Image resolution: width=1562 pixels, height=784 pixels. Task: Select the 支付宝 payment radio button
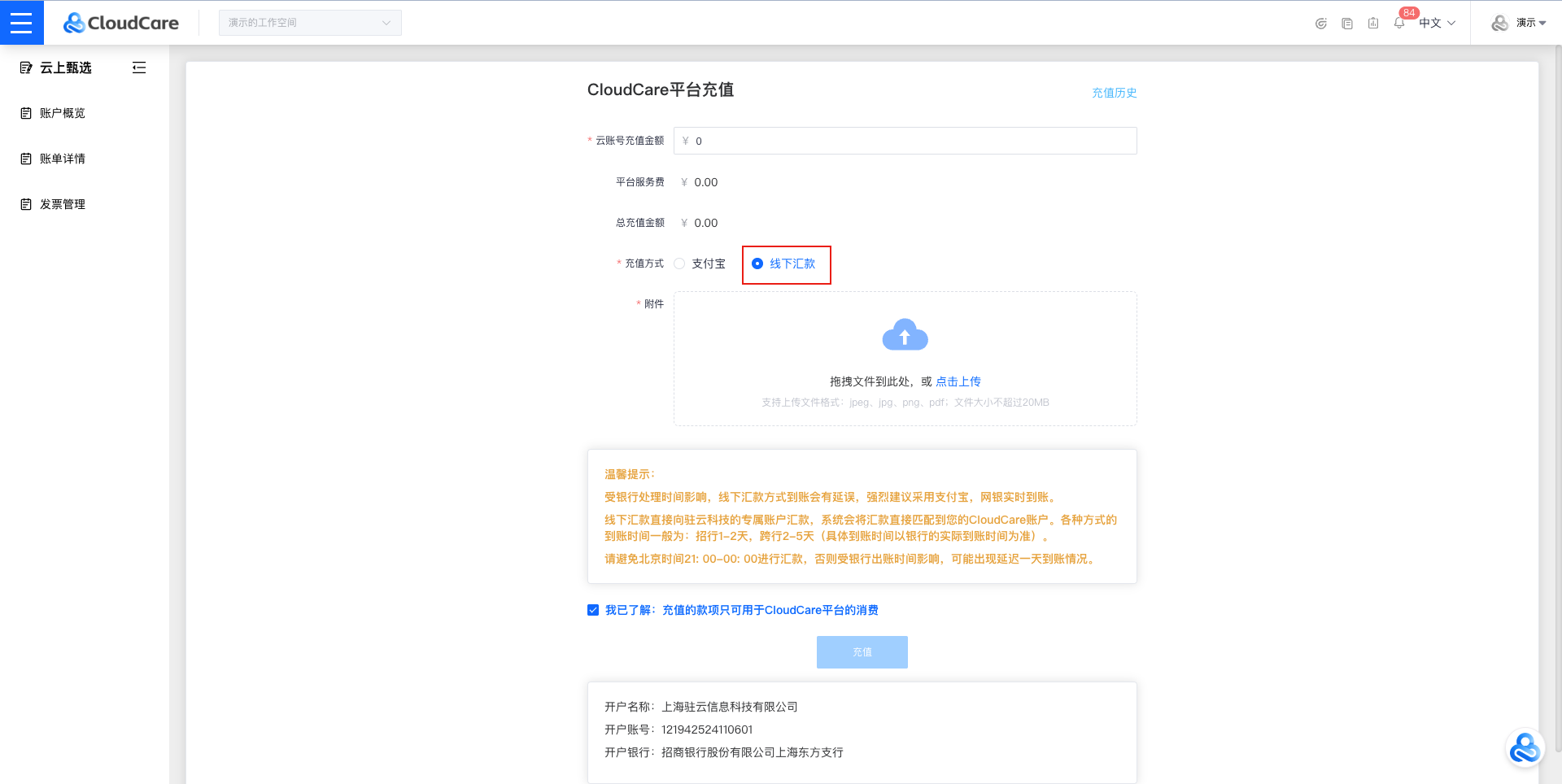point(679,264)
